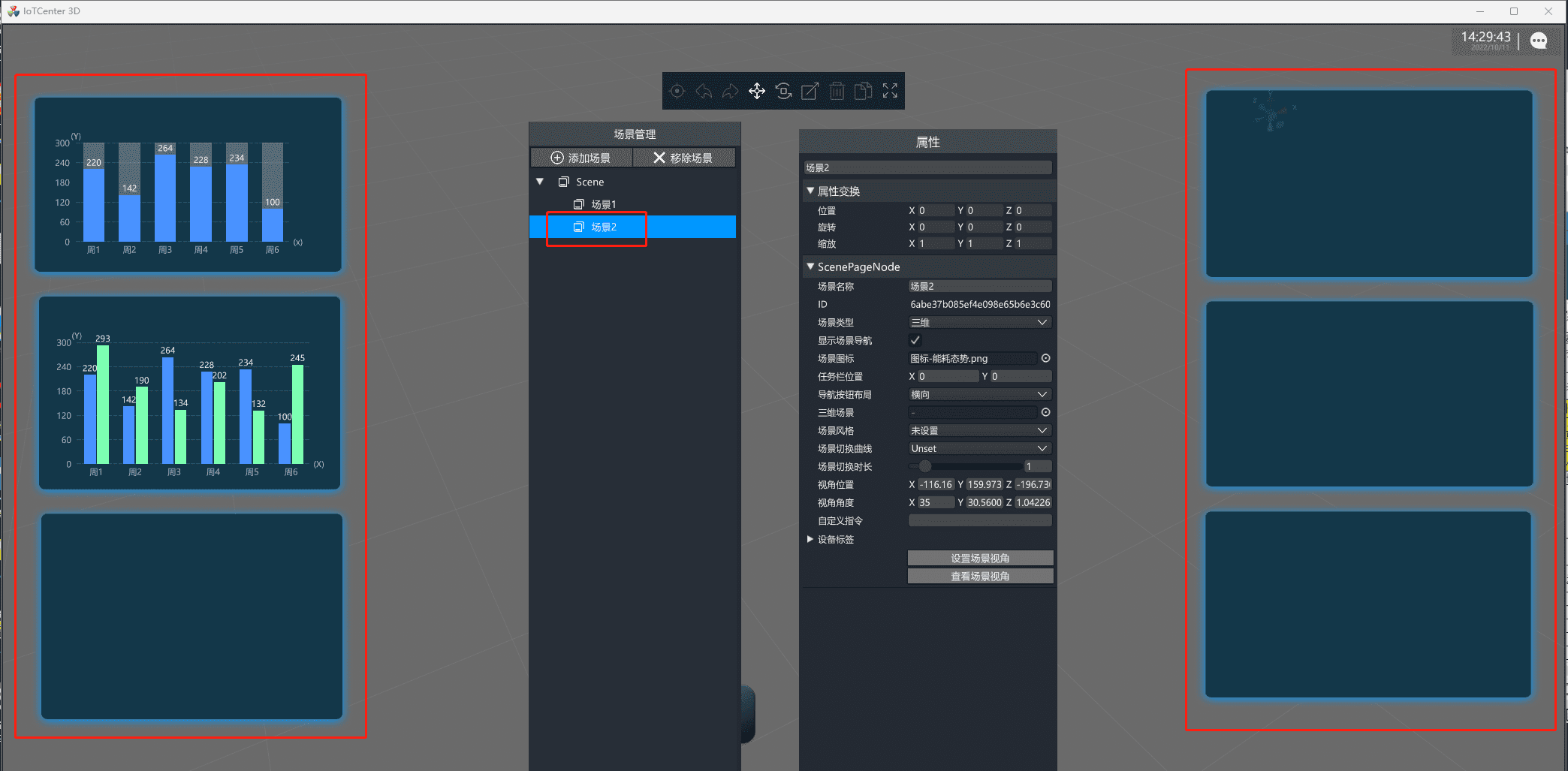Click the undo arrow icon
This screenshot has height=771, width=1568.
(x=704, y=91)
